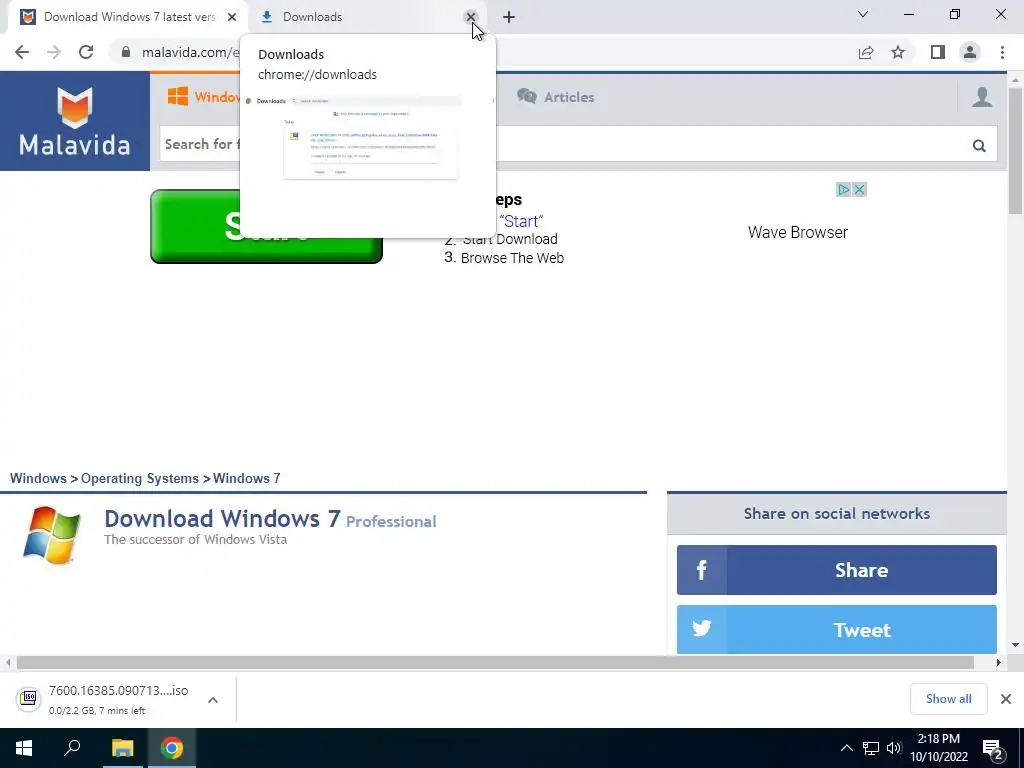
Task: Click Download Windows 7 heading
Action: pos(222,519)
